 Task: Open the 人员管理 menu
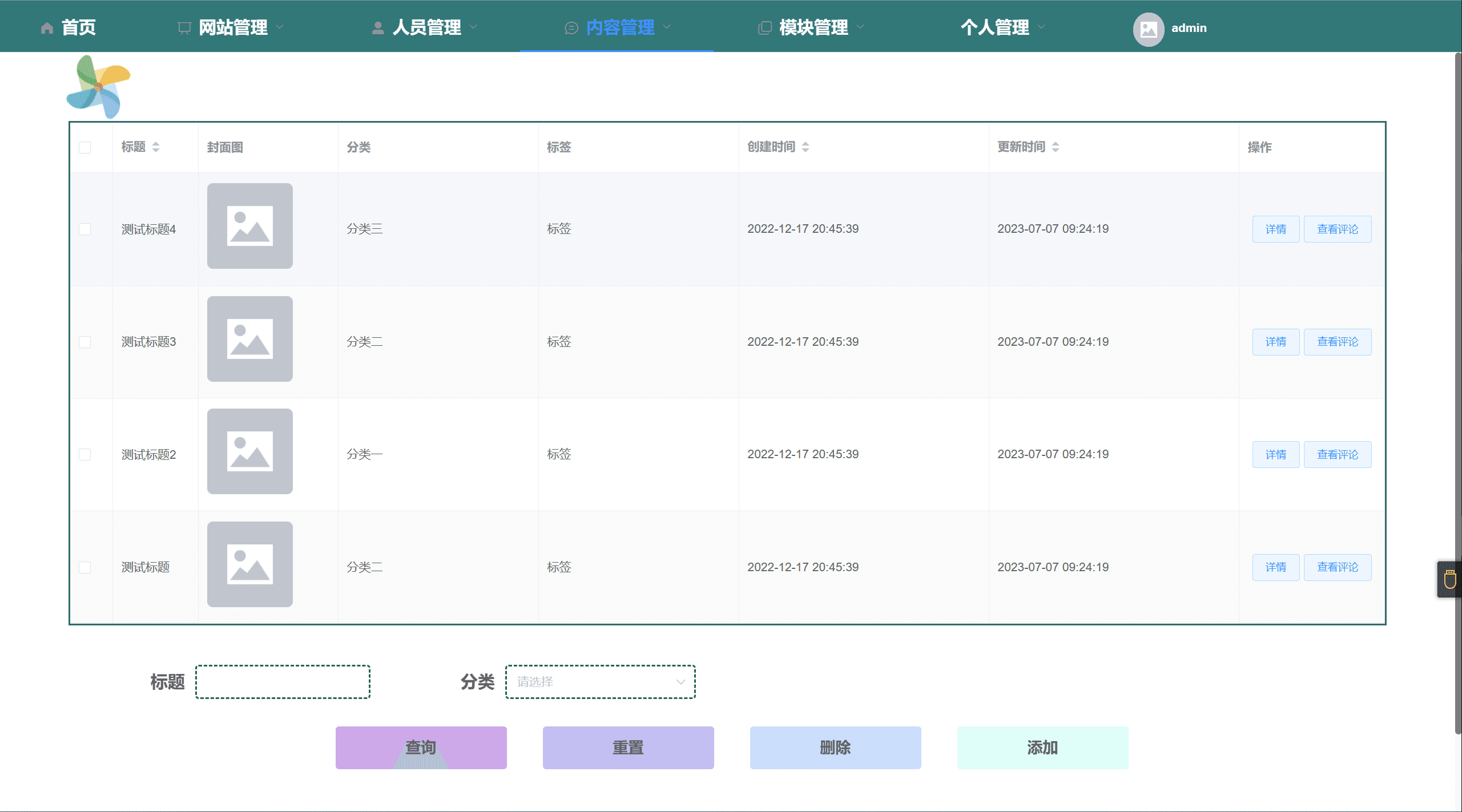426,27
